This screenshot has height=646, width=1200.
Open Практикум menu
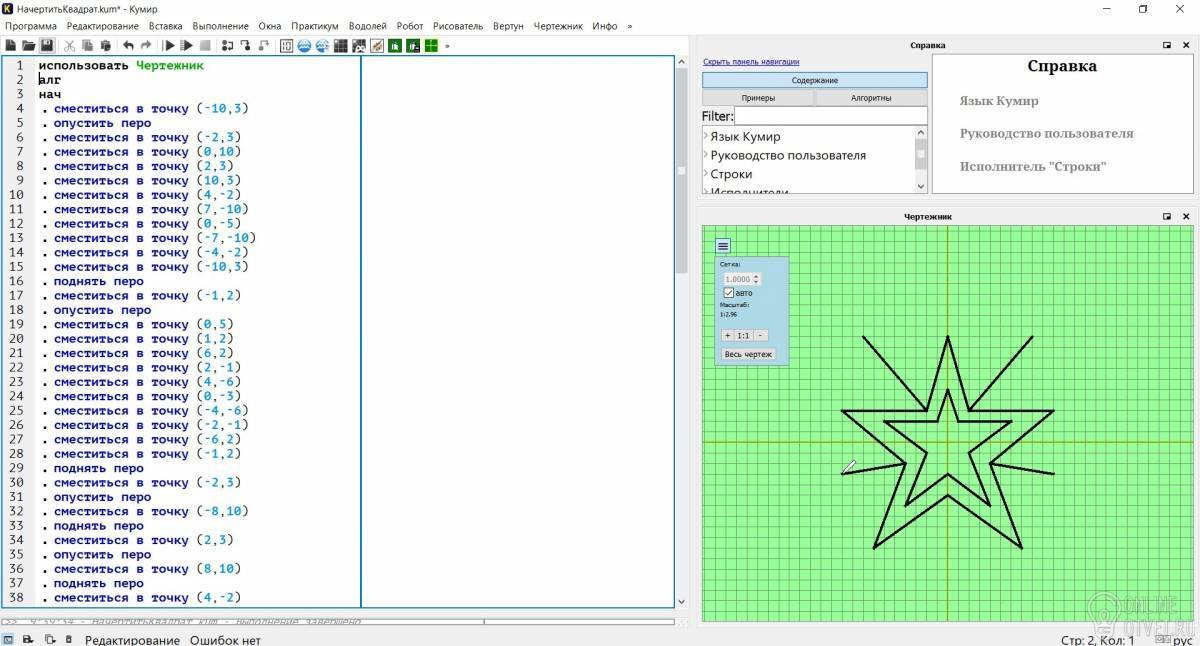[315, 26]
